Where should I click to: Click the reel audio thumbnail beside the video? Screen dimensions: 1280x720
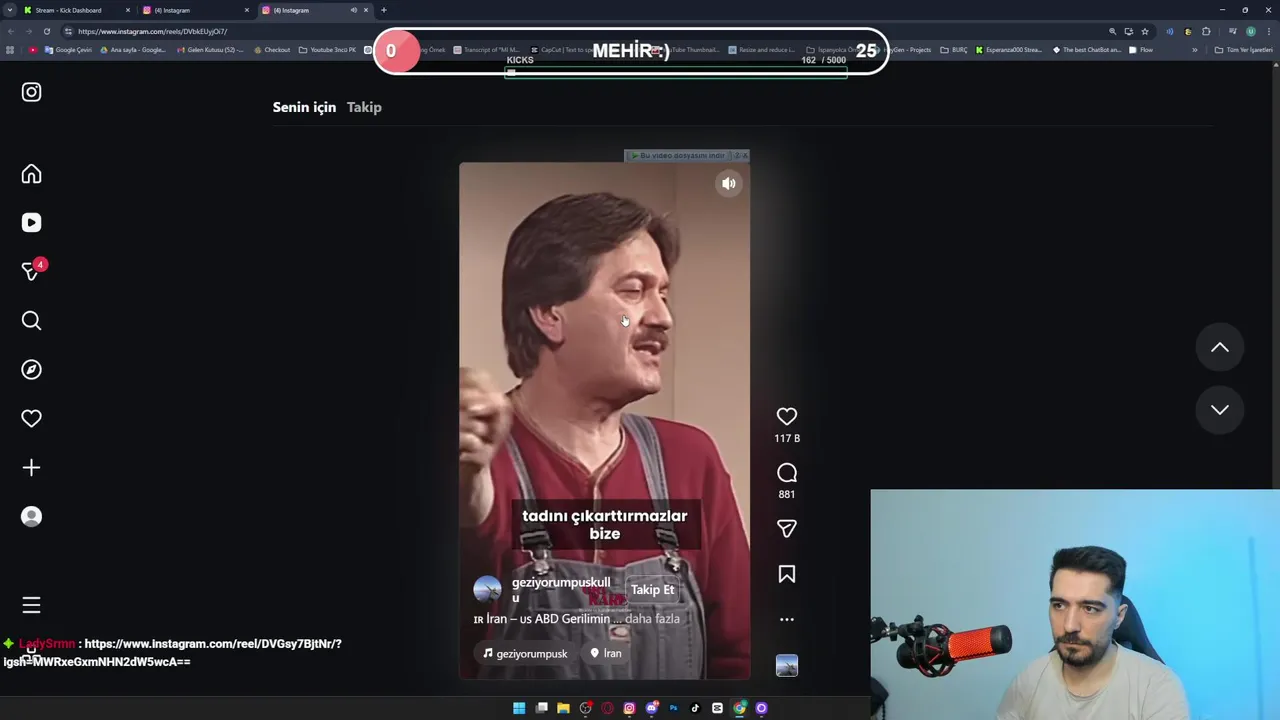787,665
